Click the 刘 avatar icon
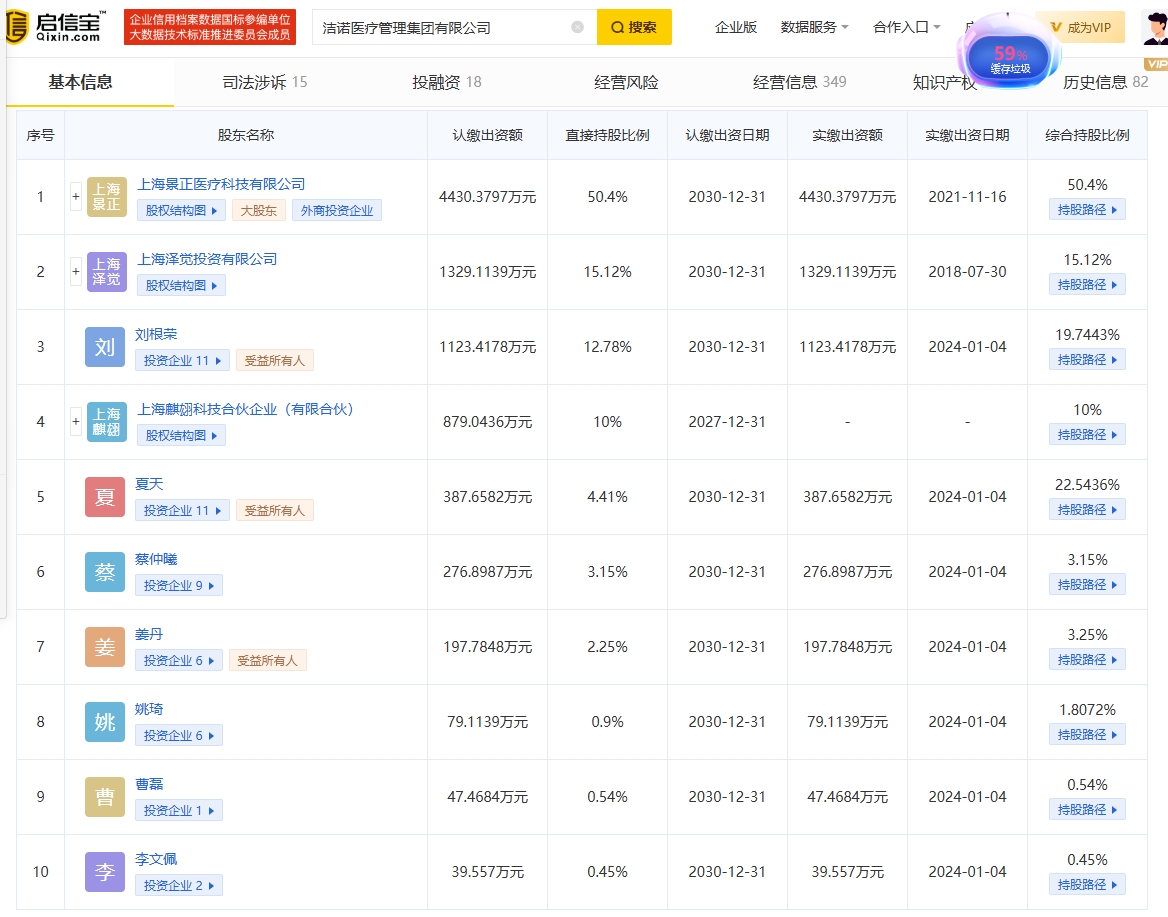The height and width of the screenshot is (917, 1168). pos(105,346)
